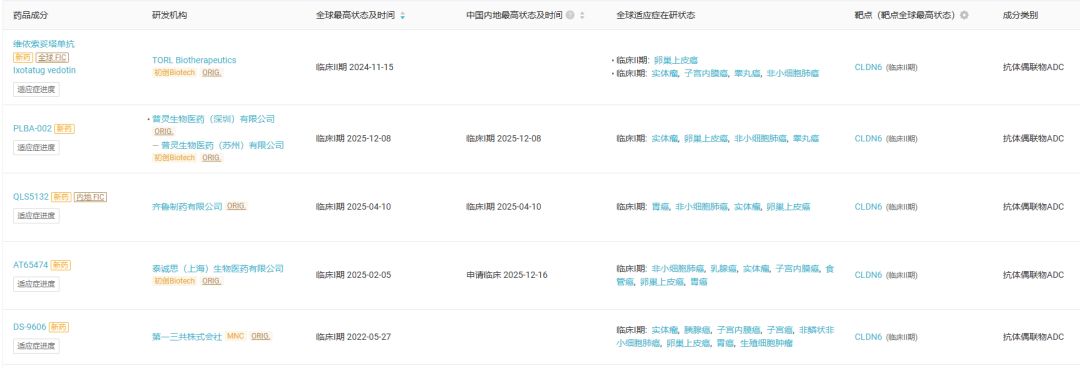Open 齐鲁制药有限公司 link

click(187, 206)
